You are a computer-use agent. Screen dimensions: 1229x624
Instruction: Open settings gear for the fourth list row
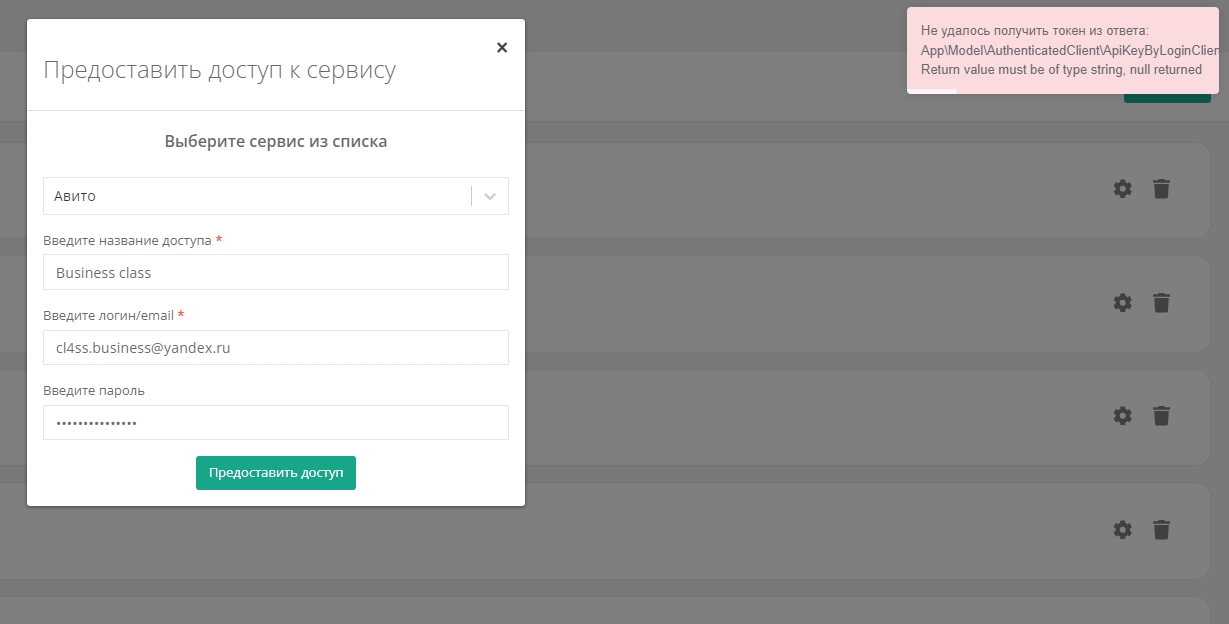pyautogui.click(x=1123, y=529)
